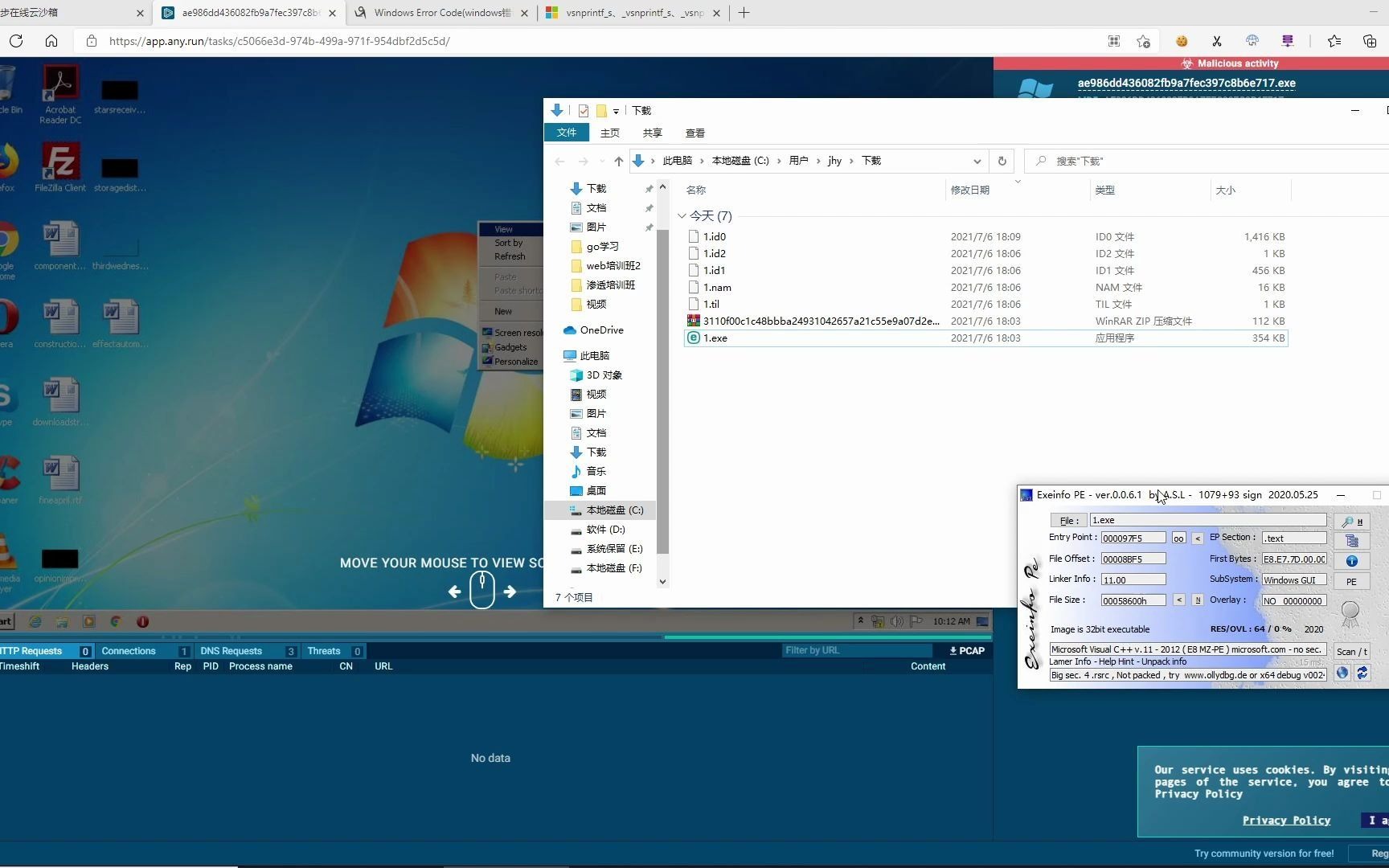The image size is (1389, 868).
Task: Click the magnifier search icon in Exeinfo PE
Action: [1352, 521]
